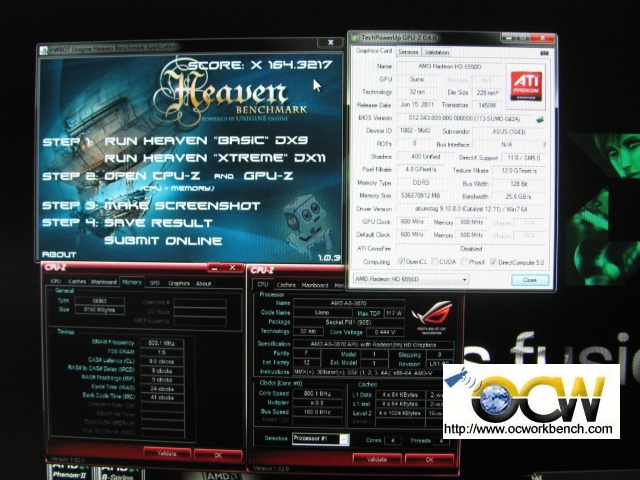Click Validate in the processor CPU-Z window

click(376, 459)
